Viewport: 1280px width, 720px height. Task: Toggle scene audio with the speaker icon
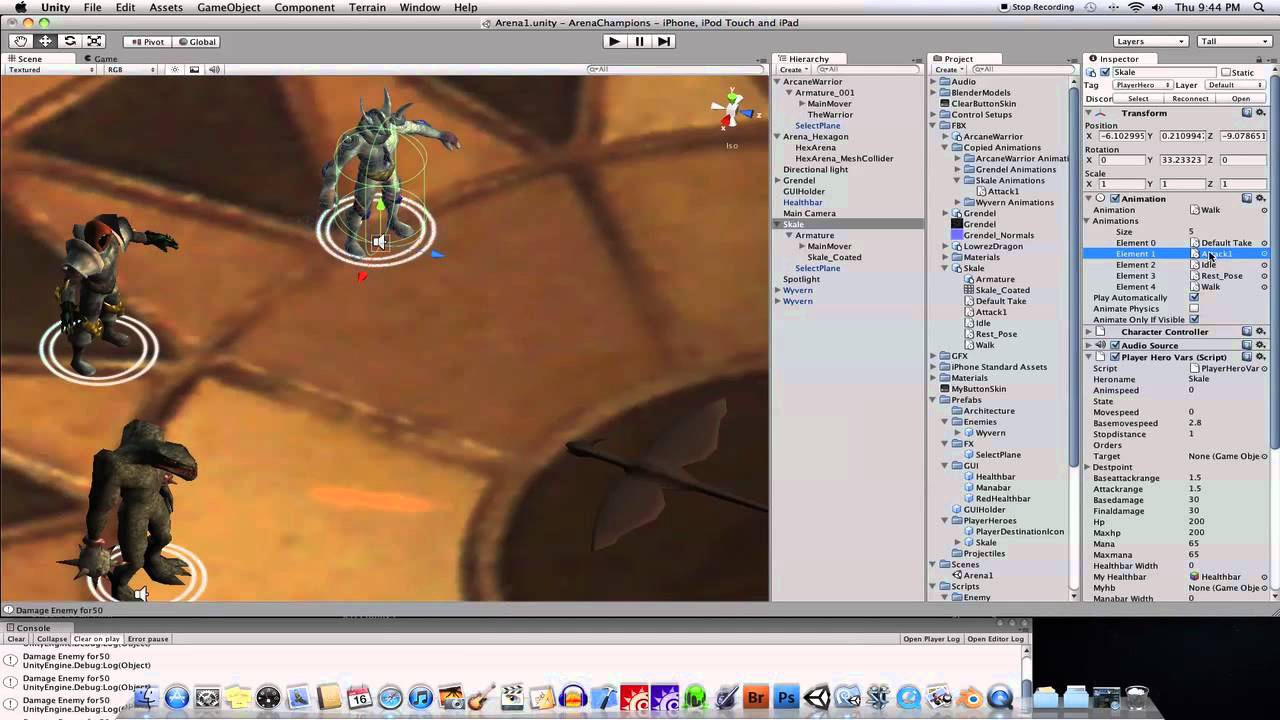216,69
